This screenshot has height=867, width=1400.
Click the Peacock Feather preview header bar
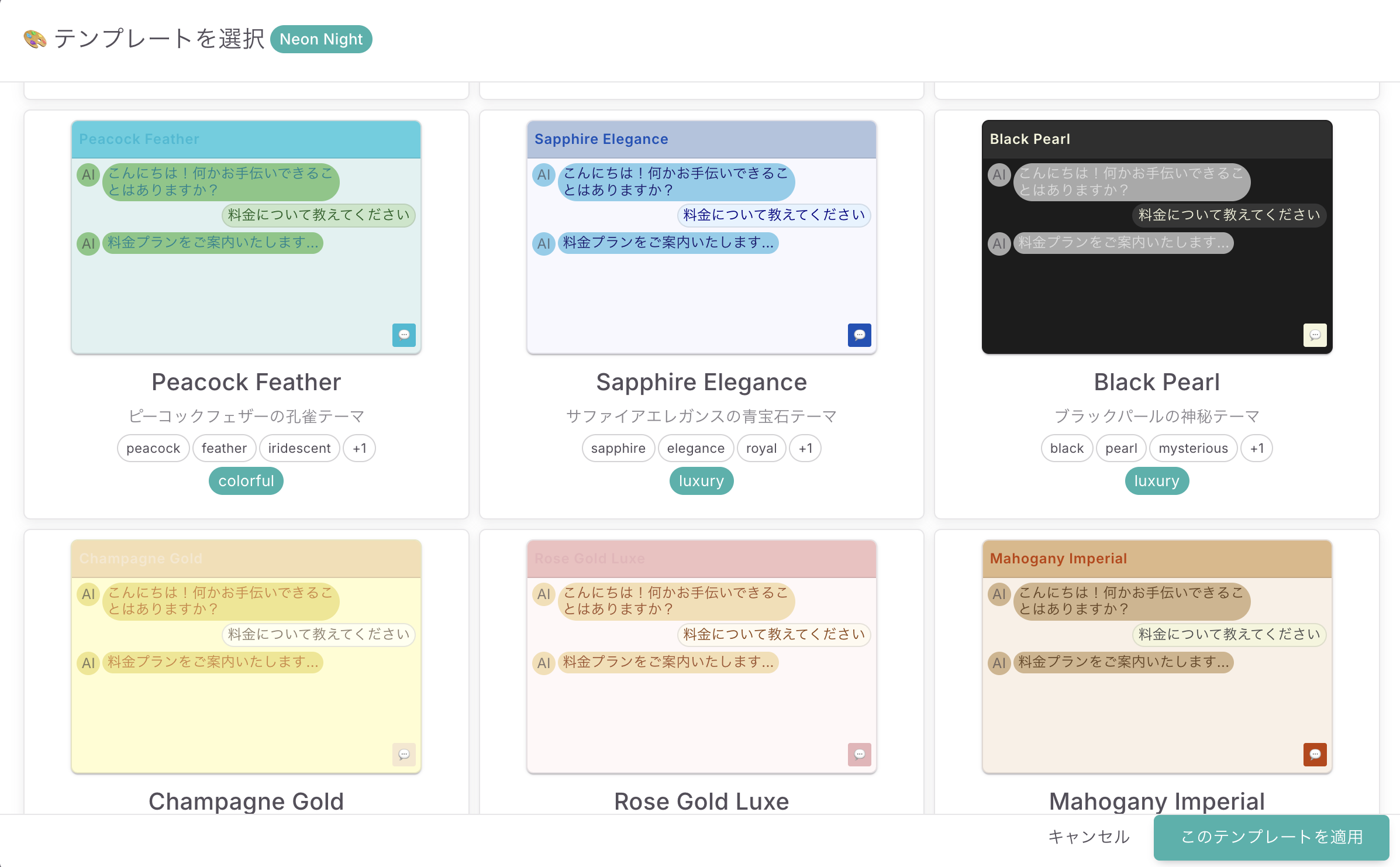(246, 139)
